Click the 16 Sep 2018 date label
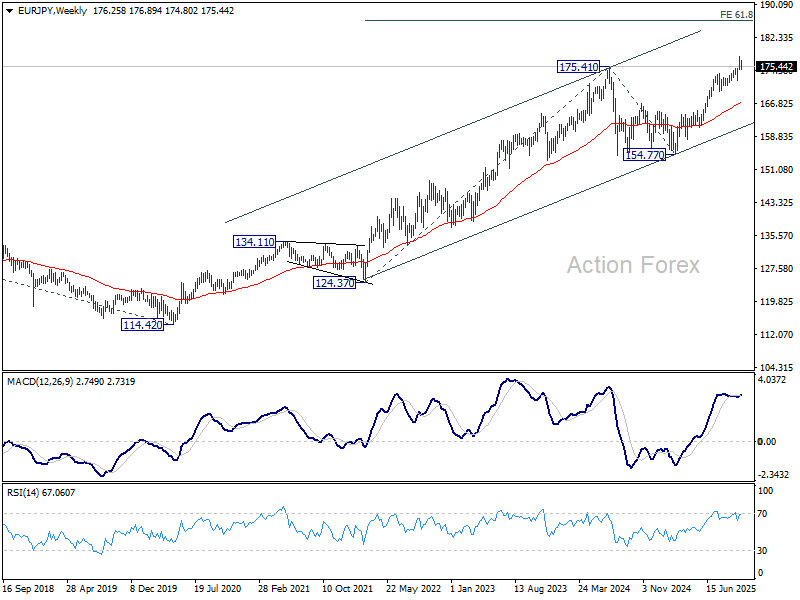The height and width of the screenshot is (600, 800). click(28, 589)
